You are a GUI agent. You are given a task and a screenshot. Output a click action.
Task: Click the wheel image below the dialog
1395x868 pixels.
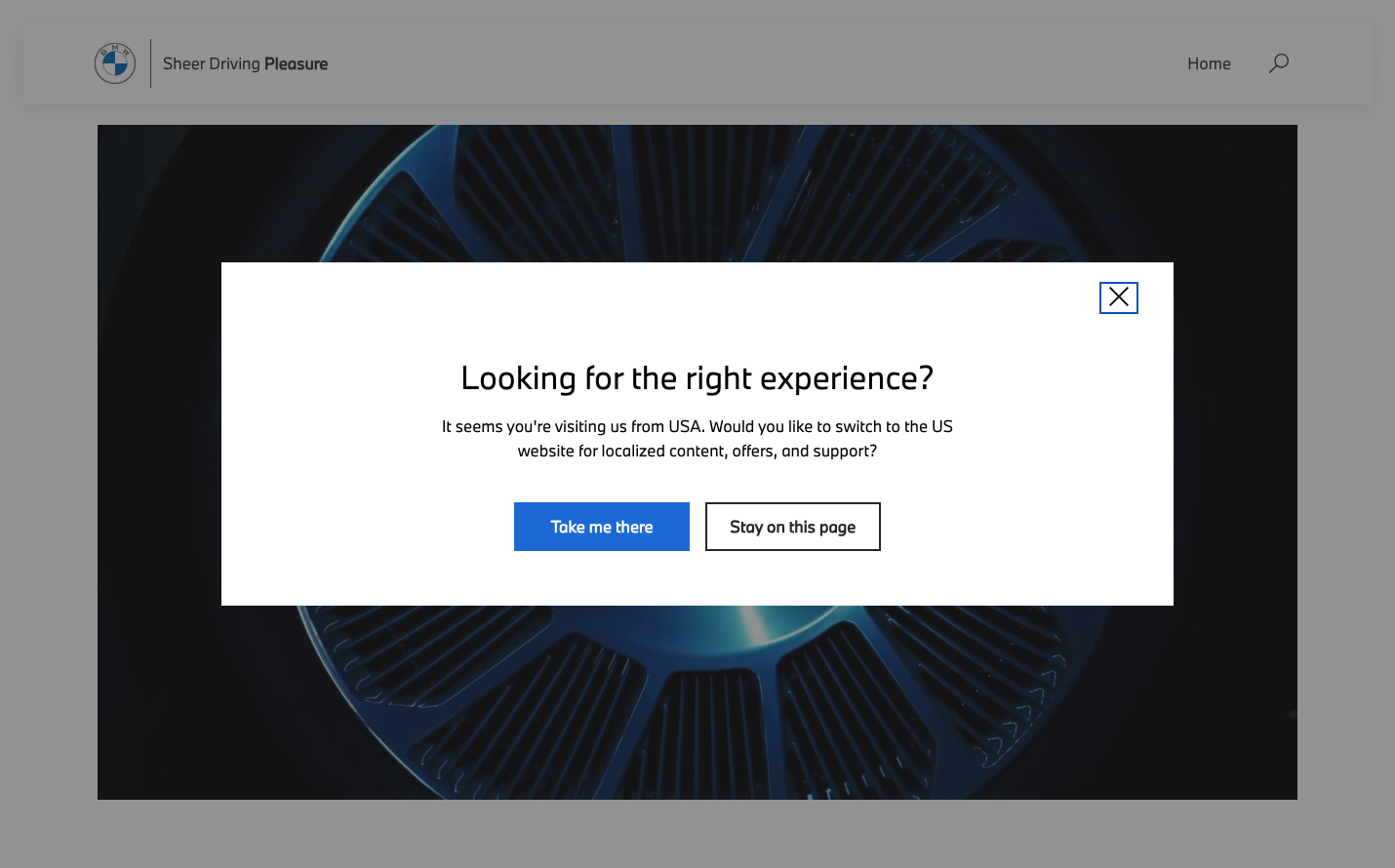point(697,702)
